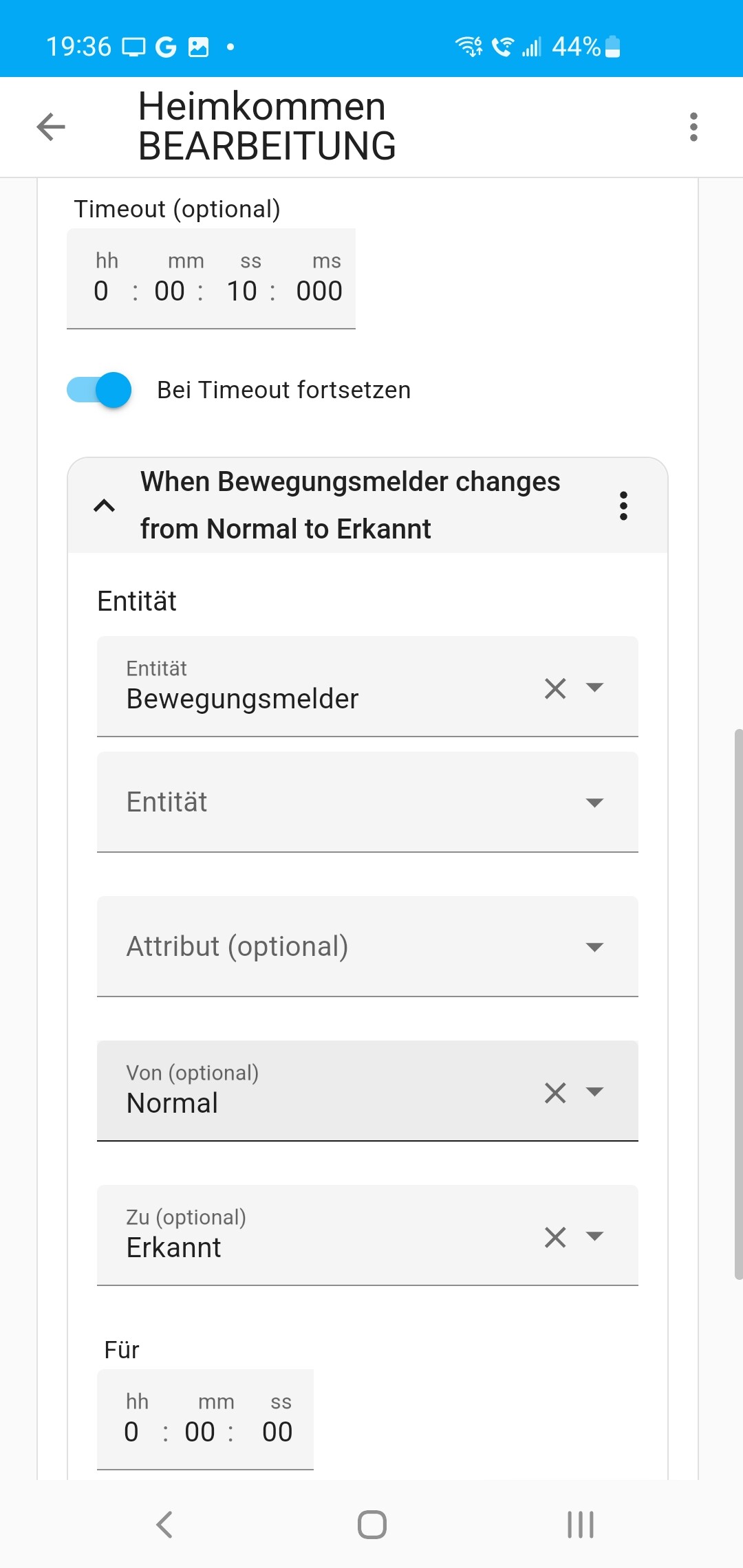Clear the Von value Normal
The height and width of the screenshot is (1568, 743).
pyautogui.click(x=555, y=1093)
